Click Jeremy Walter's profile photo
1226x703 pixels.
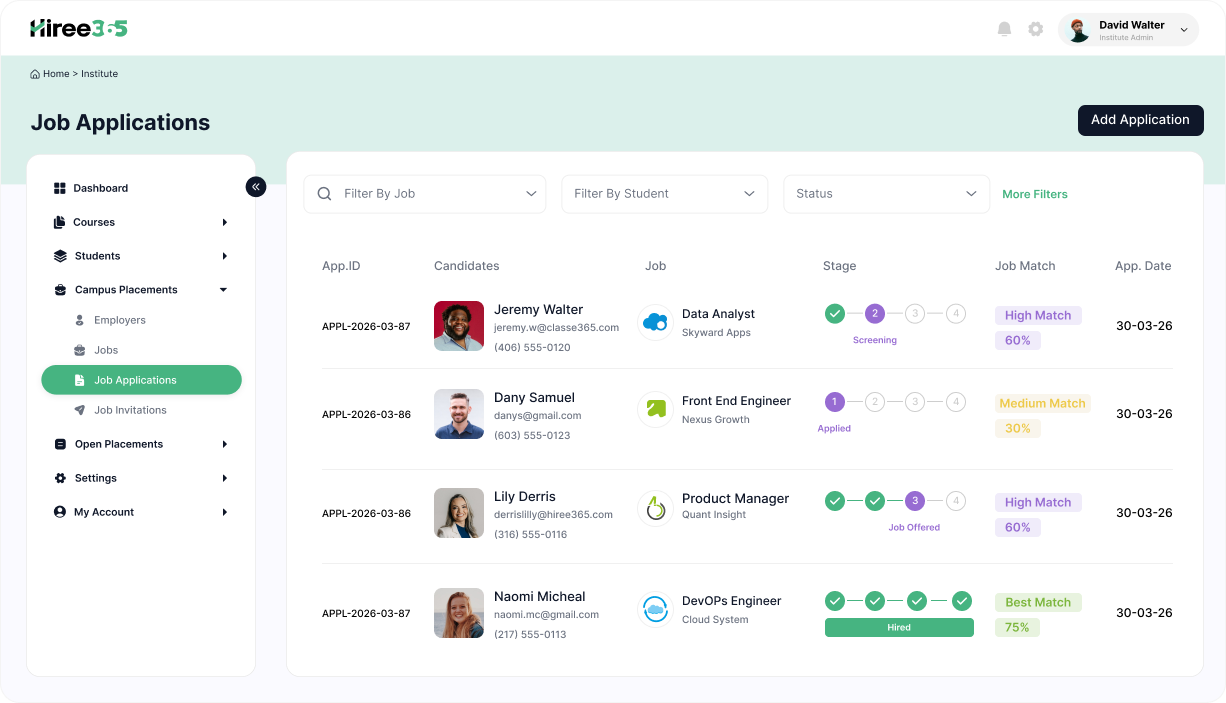click(459, 326)
